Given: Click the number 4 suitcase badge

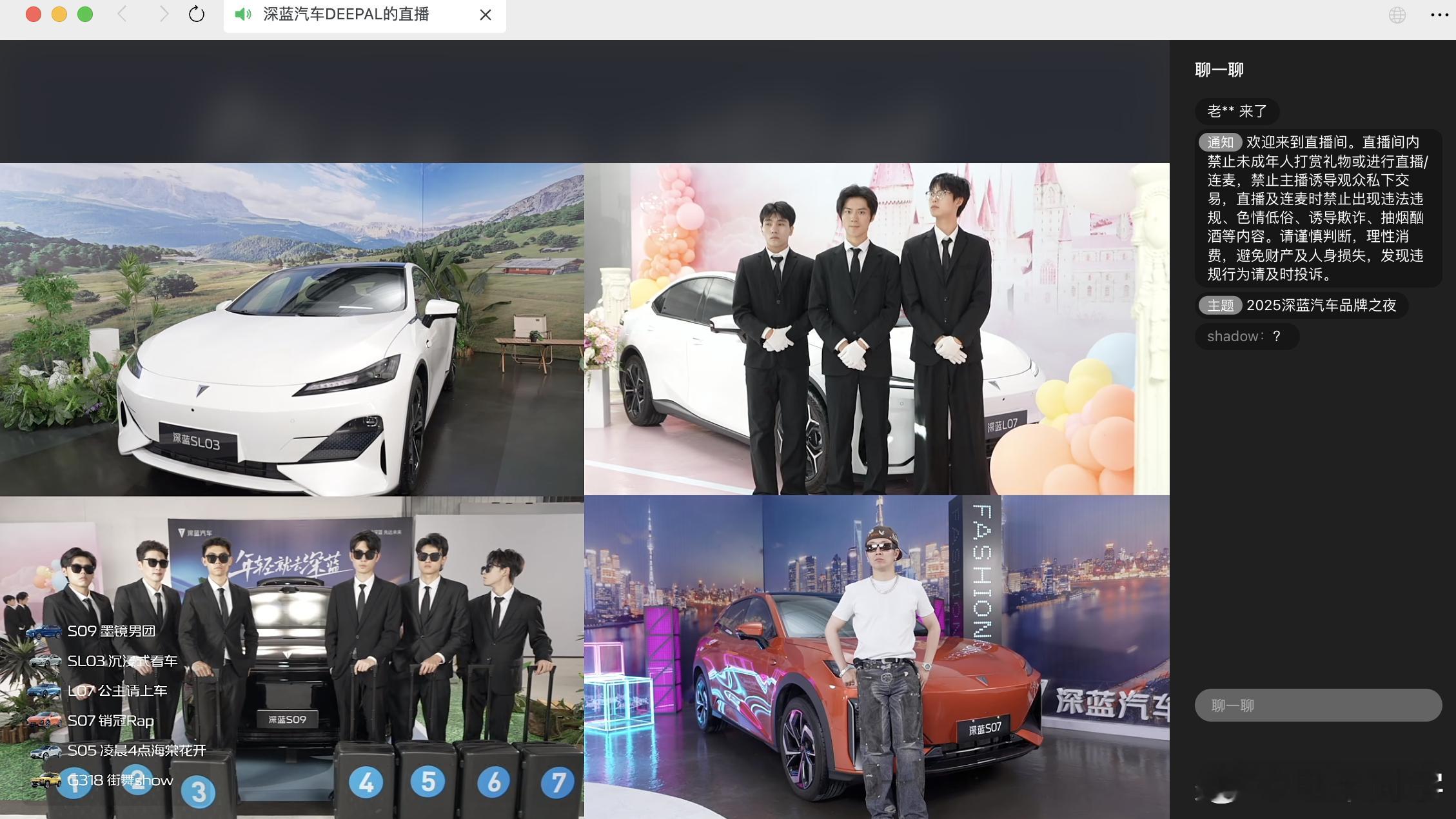Looking at the screenshot, I should [366, 783].
